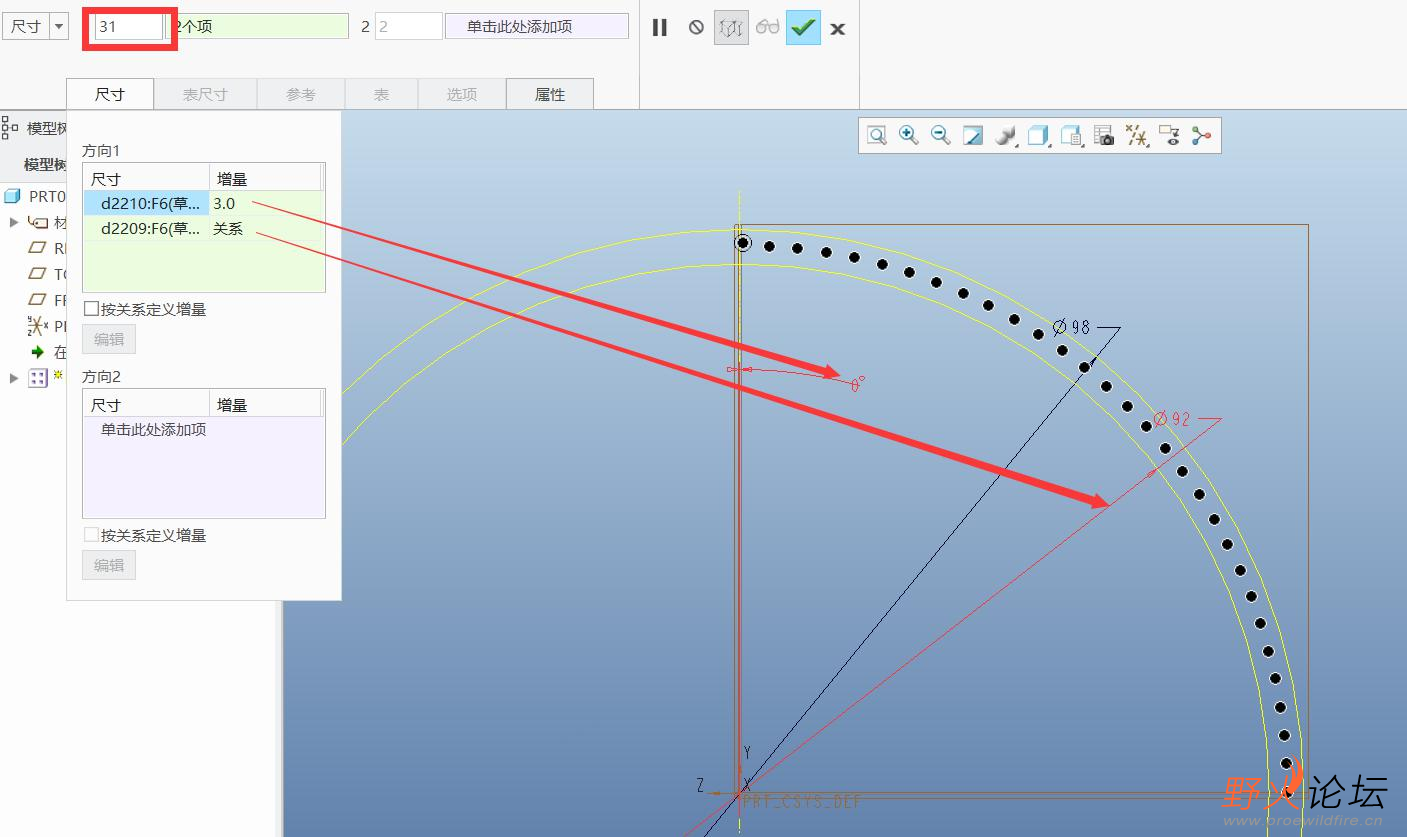The width and height of the screenshot is (1407, 837).
Task: Click first direction instance count field 31
Action: pyautogui.click(x=129, y=27)
